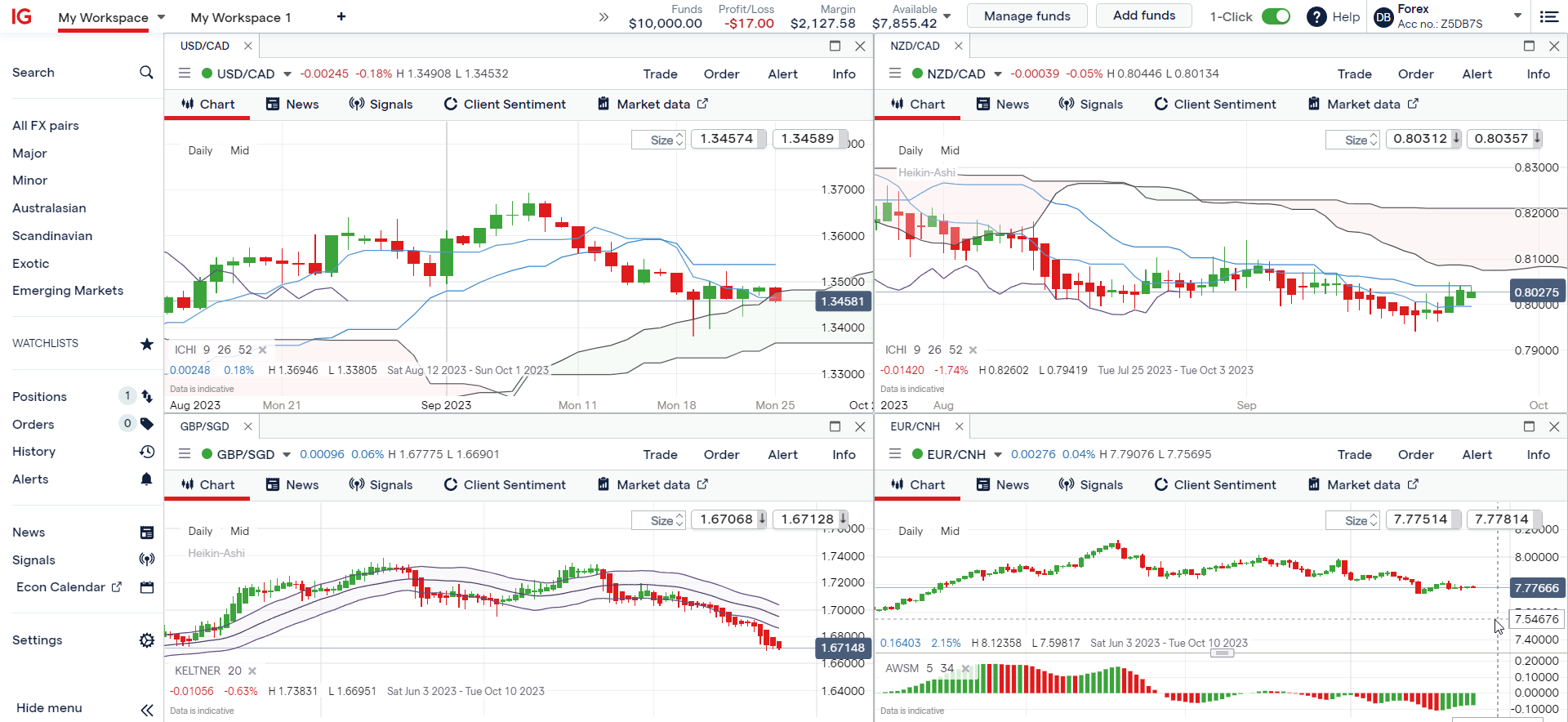Viewport: 1568px width, 722px height.
Task: Open the Econ Calendar icon
Action: coord(147,587)
